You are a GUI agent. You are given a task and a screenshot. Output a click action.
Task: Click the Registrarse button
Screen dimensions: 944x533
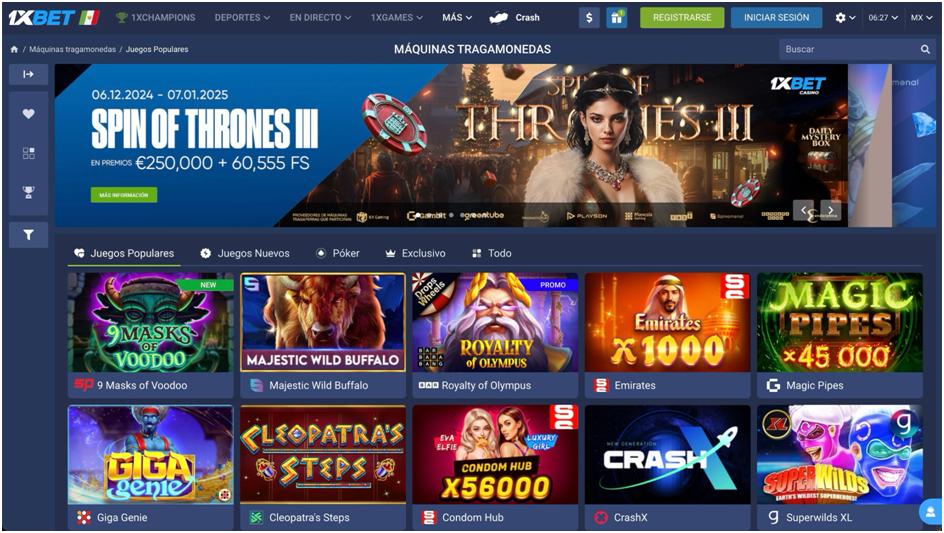click(682, 17)
